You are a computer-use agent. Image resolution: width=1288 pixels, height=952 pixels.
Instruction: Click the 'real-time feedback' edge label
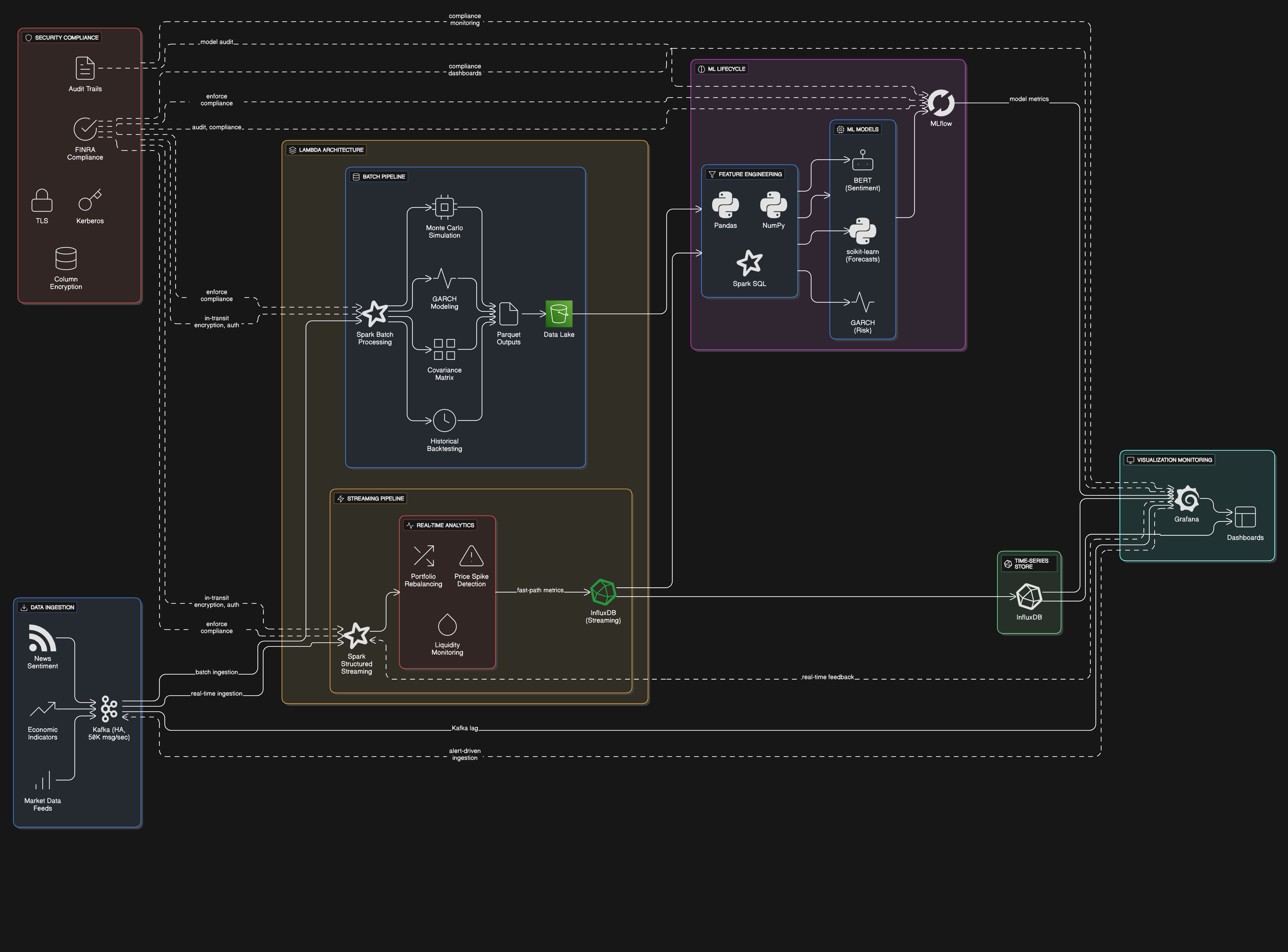(827, 677)
